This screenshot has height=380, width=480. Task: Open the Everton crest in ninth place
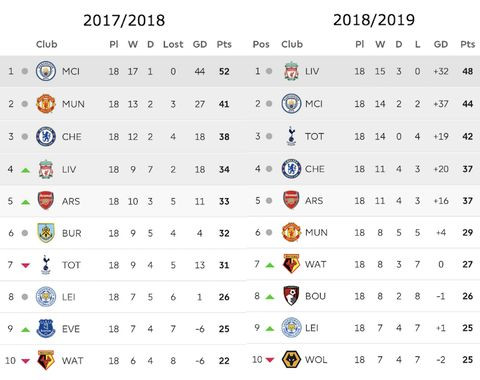(46, 329)
